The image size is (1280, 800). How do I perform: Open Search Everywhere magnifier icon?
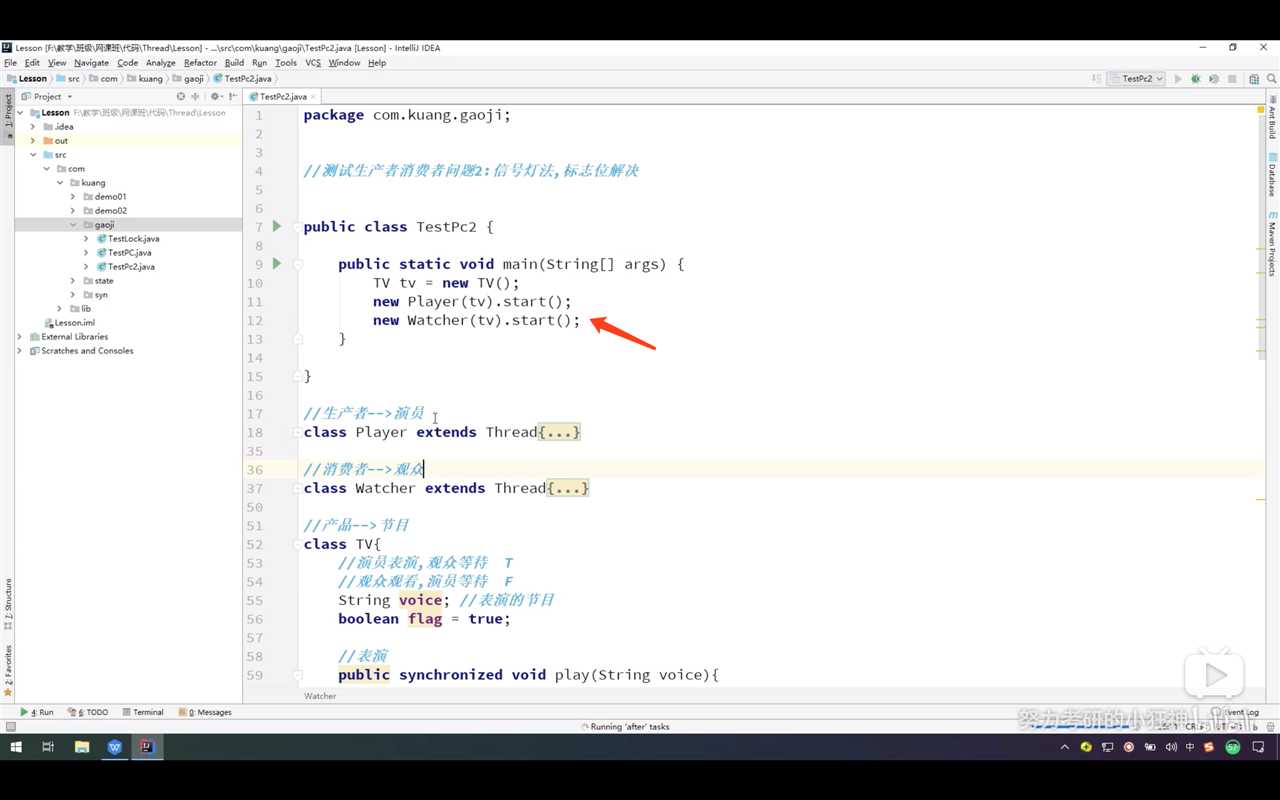[1270, 79]
